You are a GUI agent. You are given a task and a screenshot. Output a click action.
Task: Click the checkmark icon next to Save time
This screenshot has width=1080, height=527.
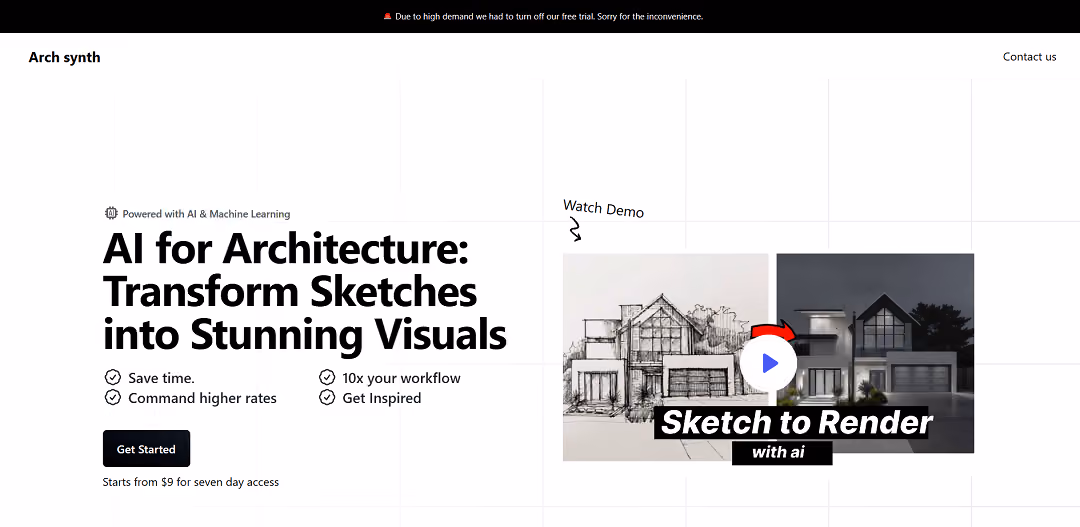coord(112,377)
